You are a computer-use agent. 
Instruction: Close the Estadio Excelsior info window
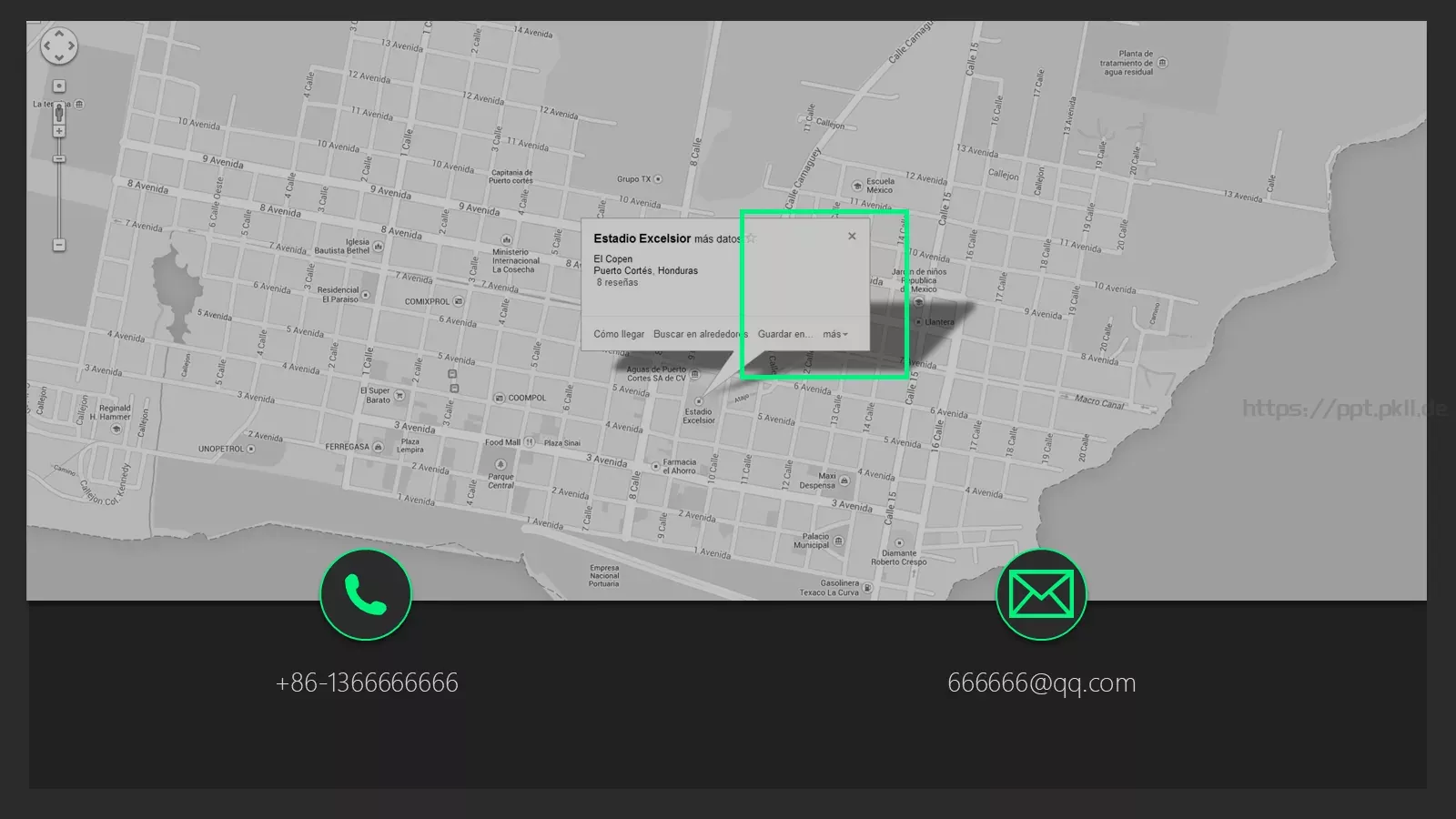click(x=852, y=236)
